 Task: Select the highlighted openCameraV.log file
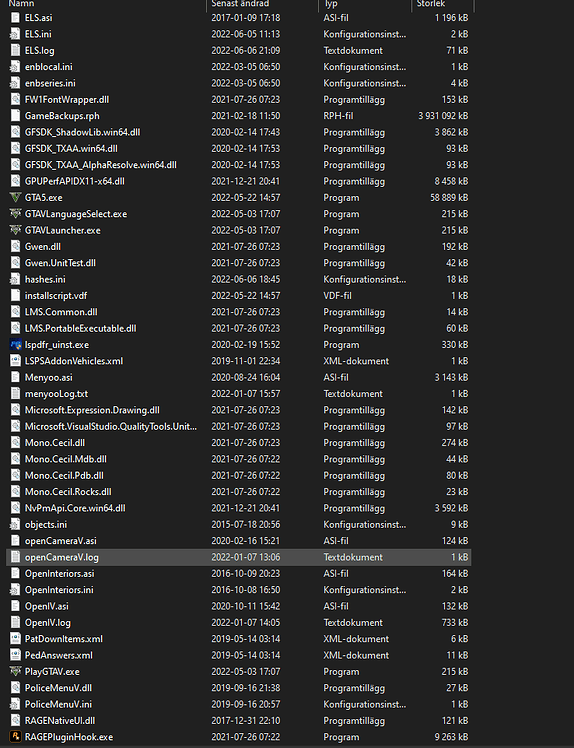(62, 557)
